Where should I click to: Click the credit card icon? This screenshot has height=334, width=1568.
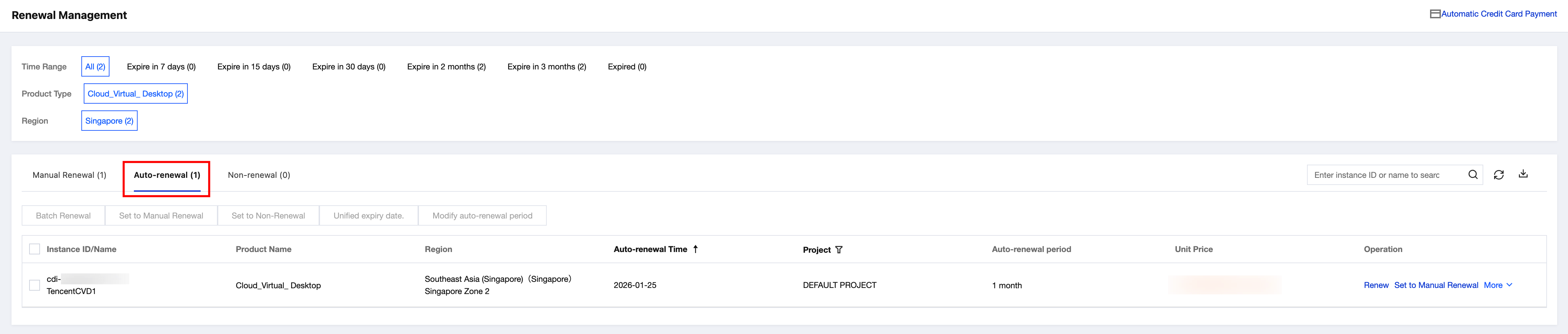tap(1435, 14)
